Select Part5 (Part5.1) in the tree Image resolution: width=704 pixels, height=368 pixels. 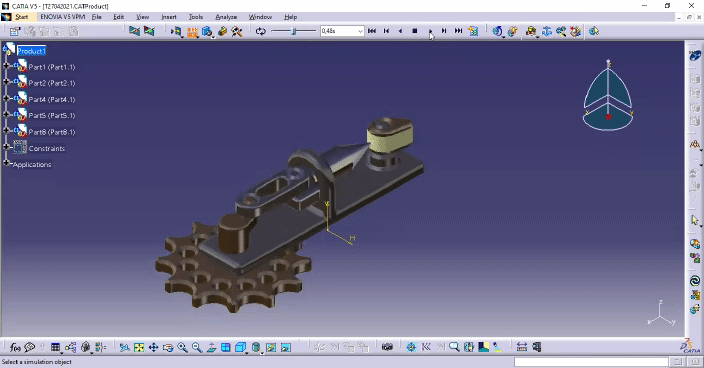pyautogui.click(x=52, y=115)
